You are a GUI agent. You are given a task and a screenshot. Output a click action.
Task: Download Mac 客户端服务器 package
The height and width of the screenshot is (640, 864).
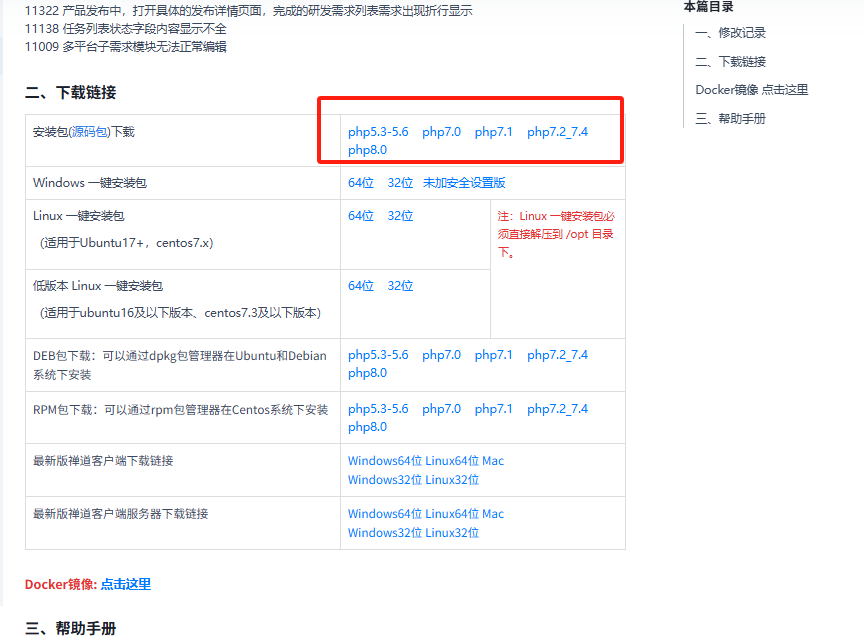493,514
